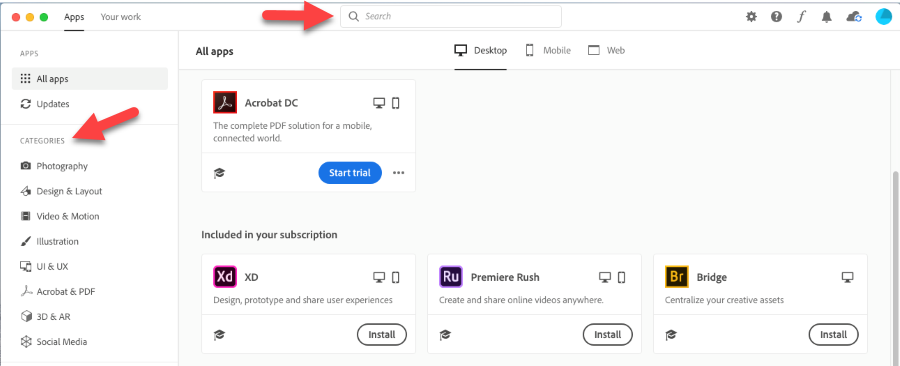900x366 pixels.
Task: Open the Acrobat DC more options ellipsis
Action: [398, 173]
